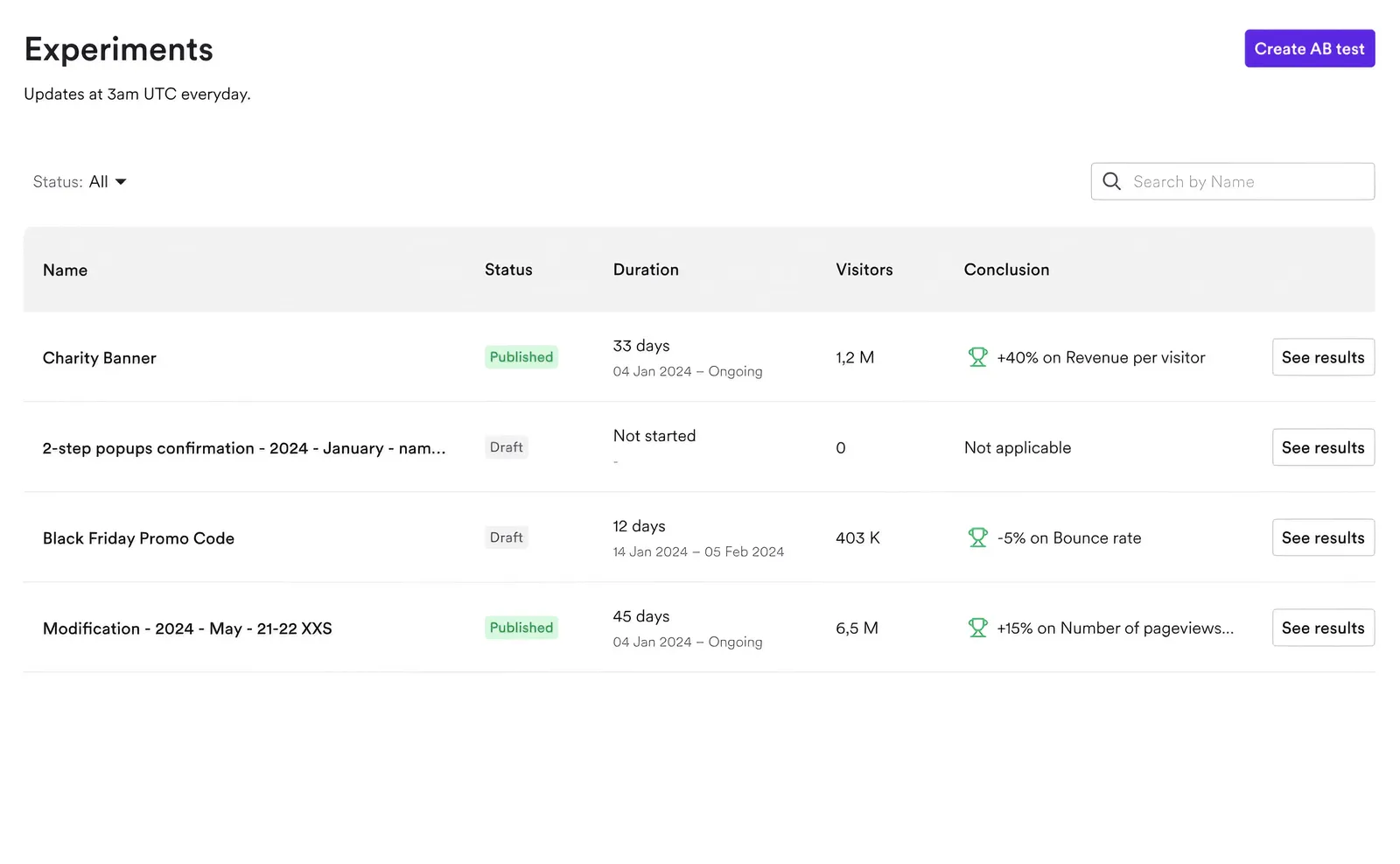Click the Create AB test button
1400x864 pixels.
[1309, 49]
